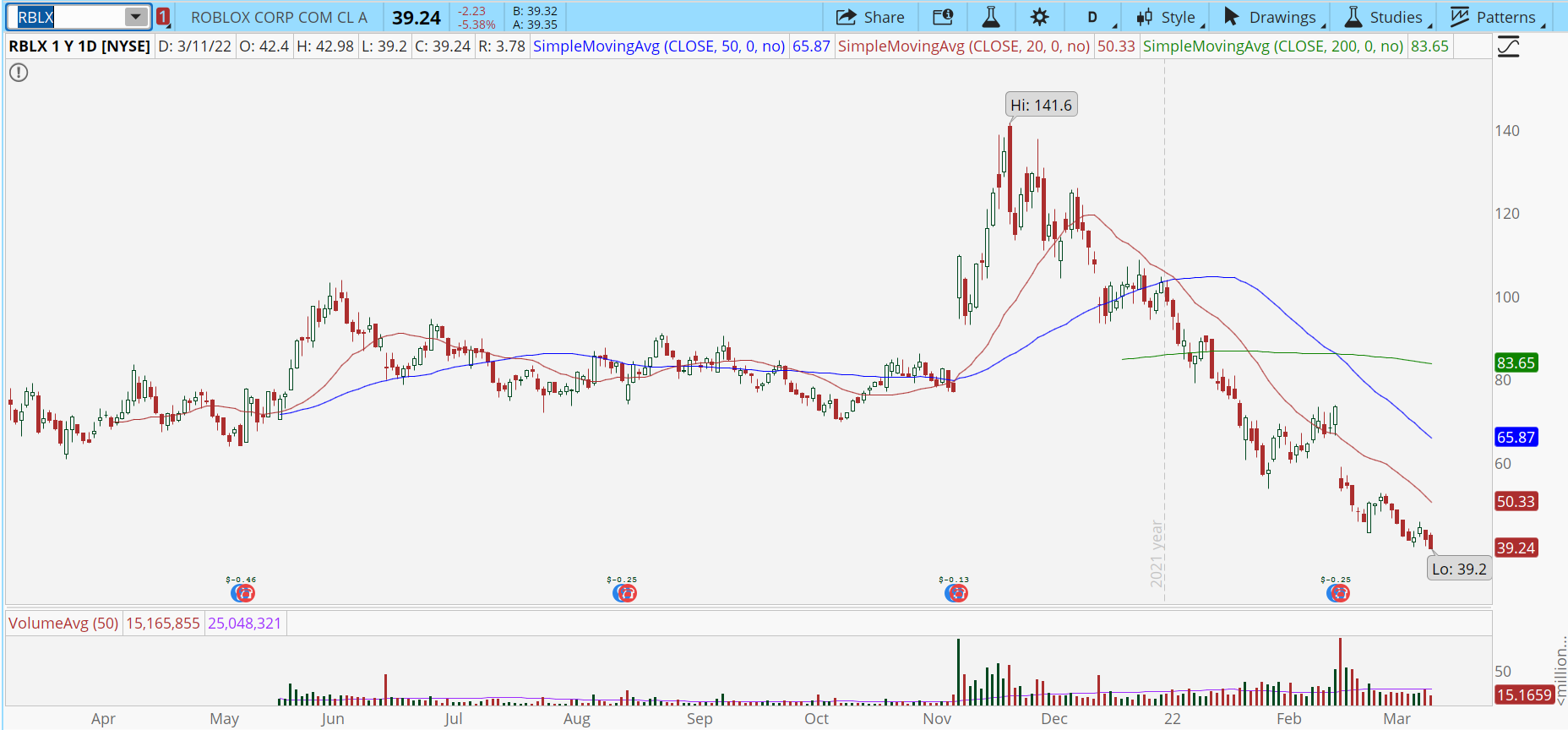Viewport: 1568px width, 730px height.
Task: Open the Drawings menu
Action: 1271,17
